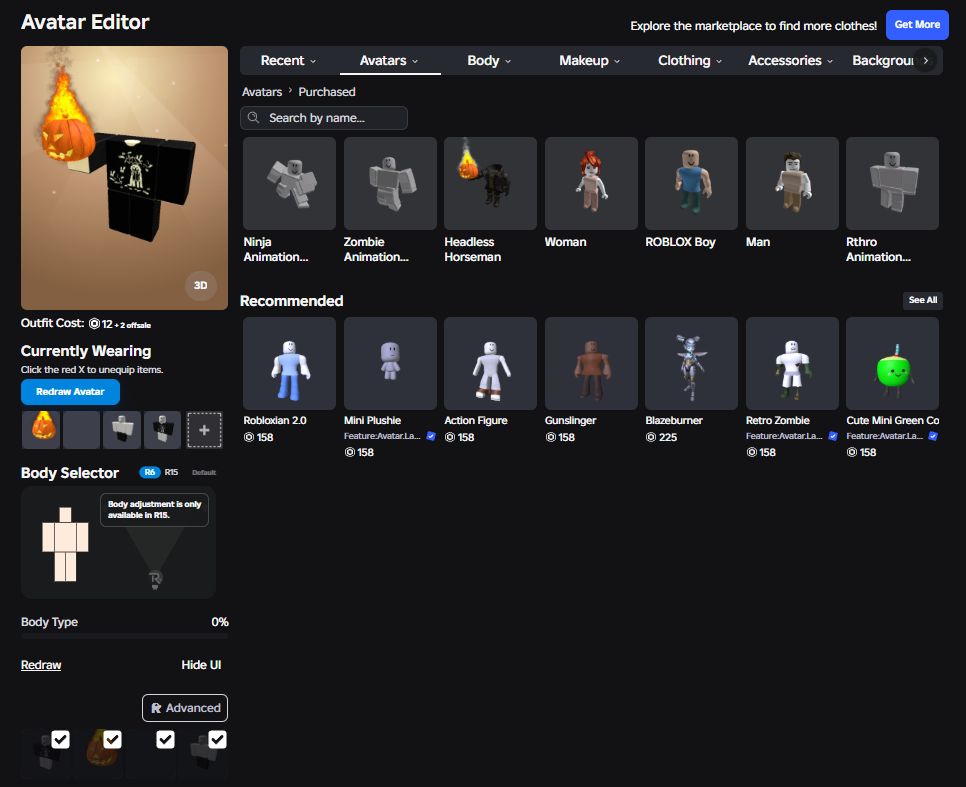Expand the Clothing dropdown
This screenshot has height=787, width=966.
[x=690, y=60]
